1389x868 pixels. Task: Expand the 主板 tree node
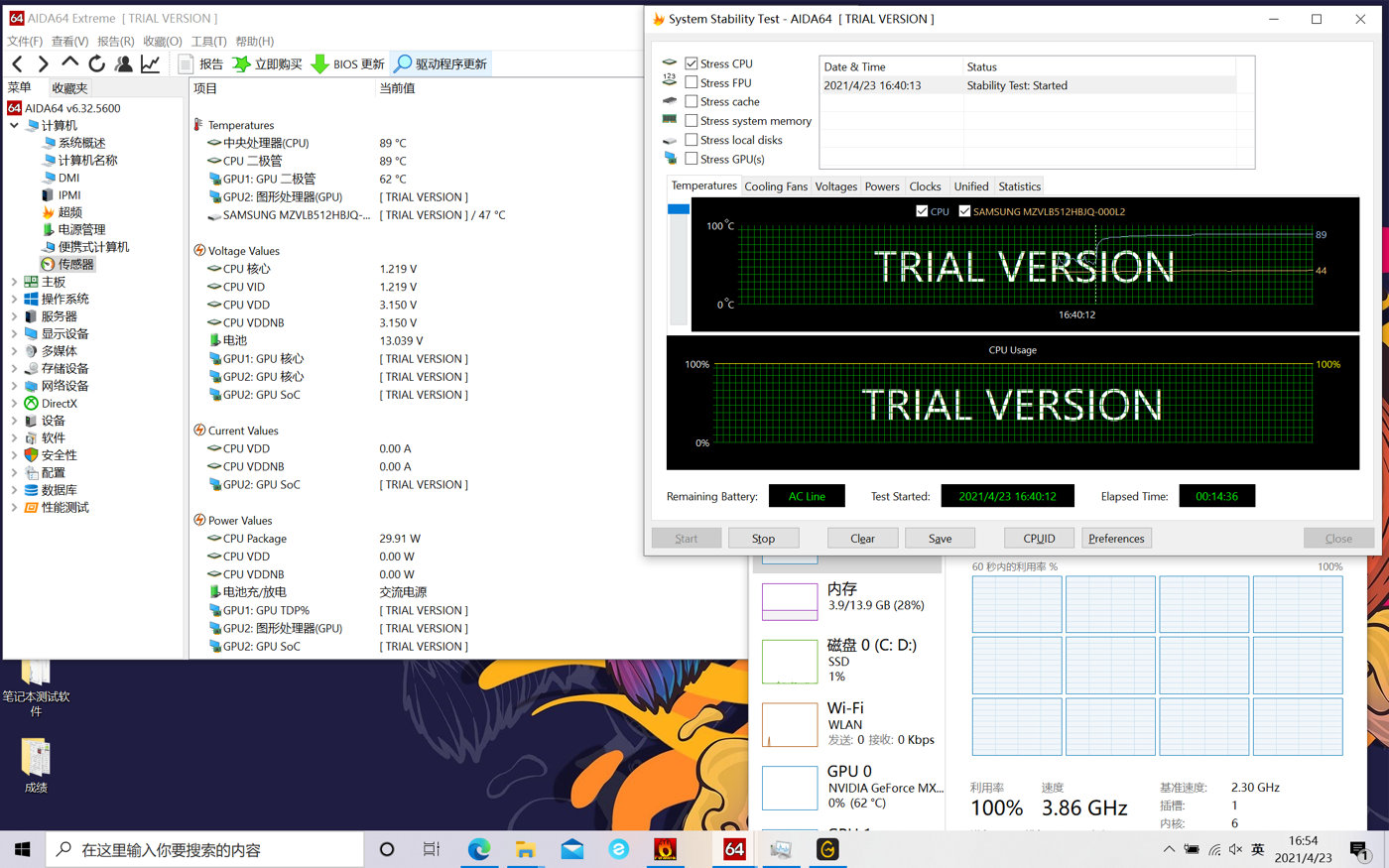(14, 282)
